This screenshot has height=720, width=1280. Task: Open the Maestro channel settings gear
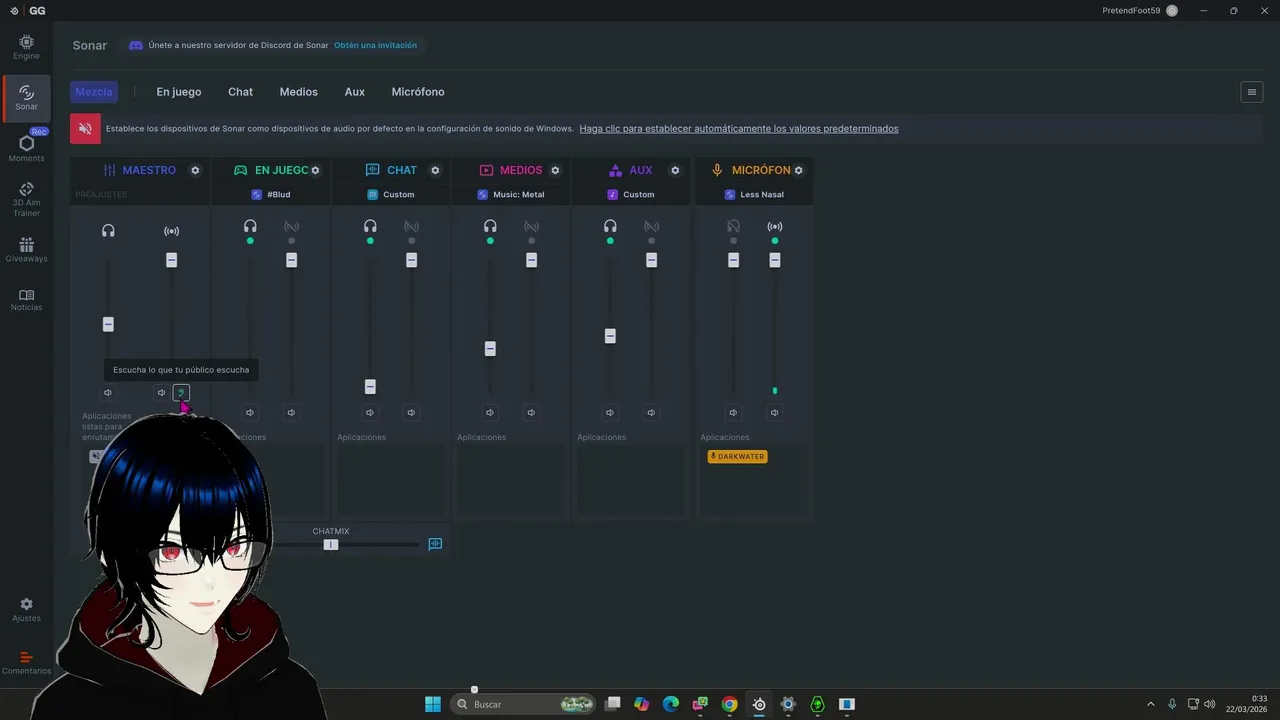[x=195, y=170]
